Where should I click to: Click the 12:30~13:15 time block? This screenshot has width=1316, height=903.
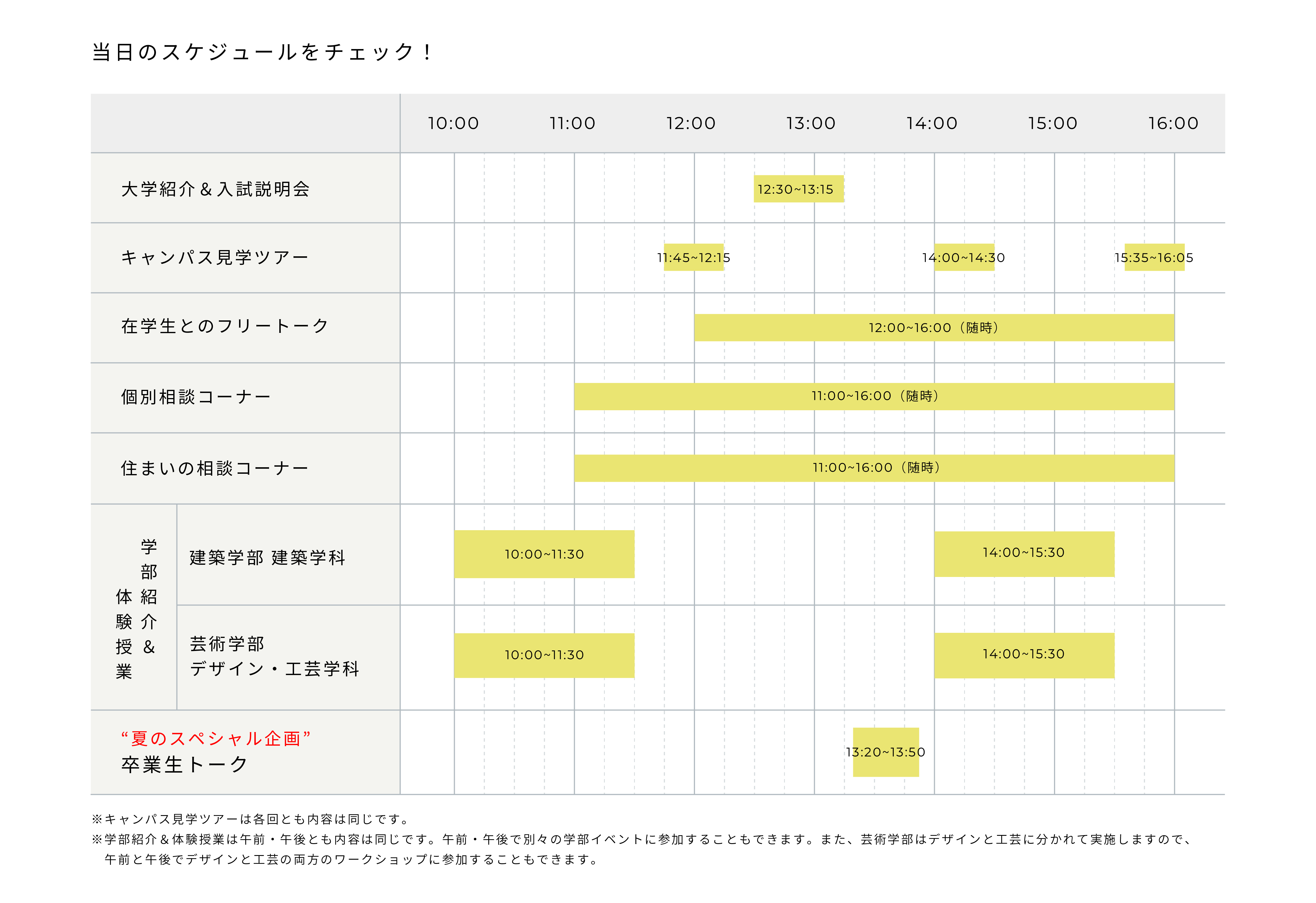(799, 189)
